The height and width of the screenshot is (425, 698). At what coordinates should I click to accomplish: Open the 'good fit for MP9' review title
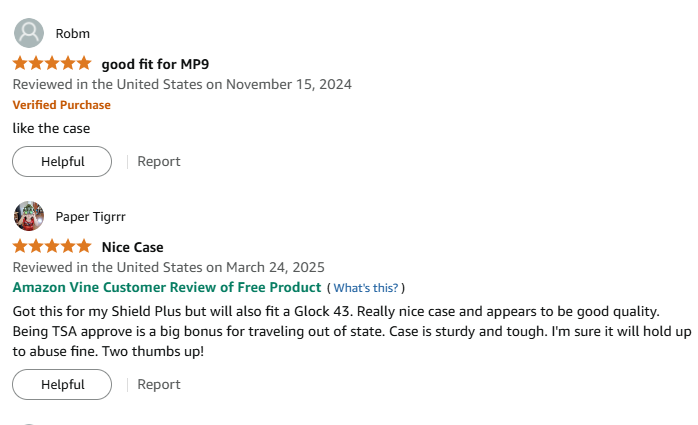pos(155,64)
